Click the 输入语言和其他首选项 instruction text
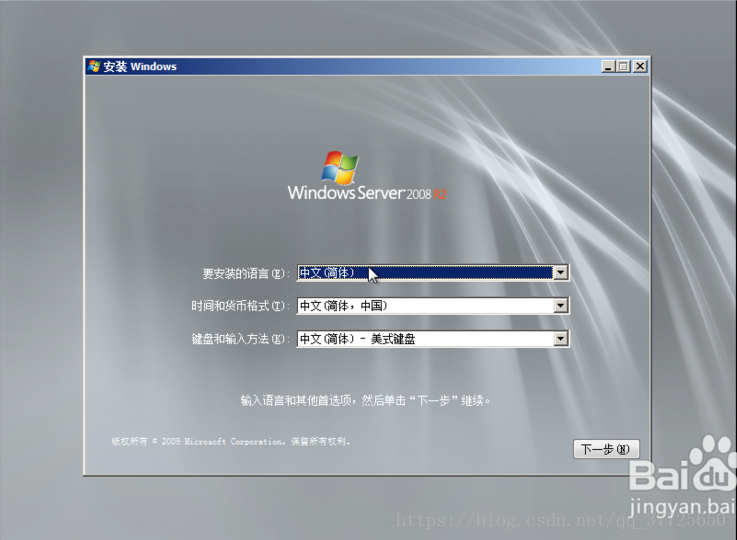The width and height of the screenshot is (737, 540). (365, 400)
